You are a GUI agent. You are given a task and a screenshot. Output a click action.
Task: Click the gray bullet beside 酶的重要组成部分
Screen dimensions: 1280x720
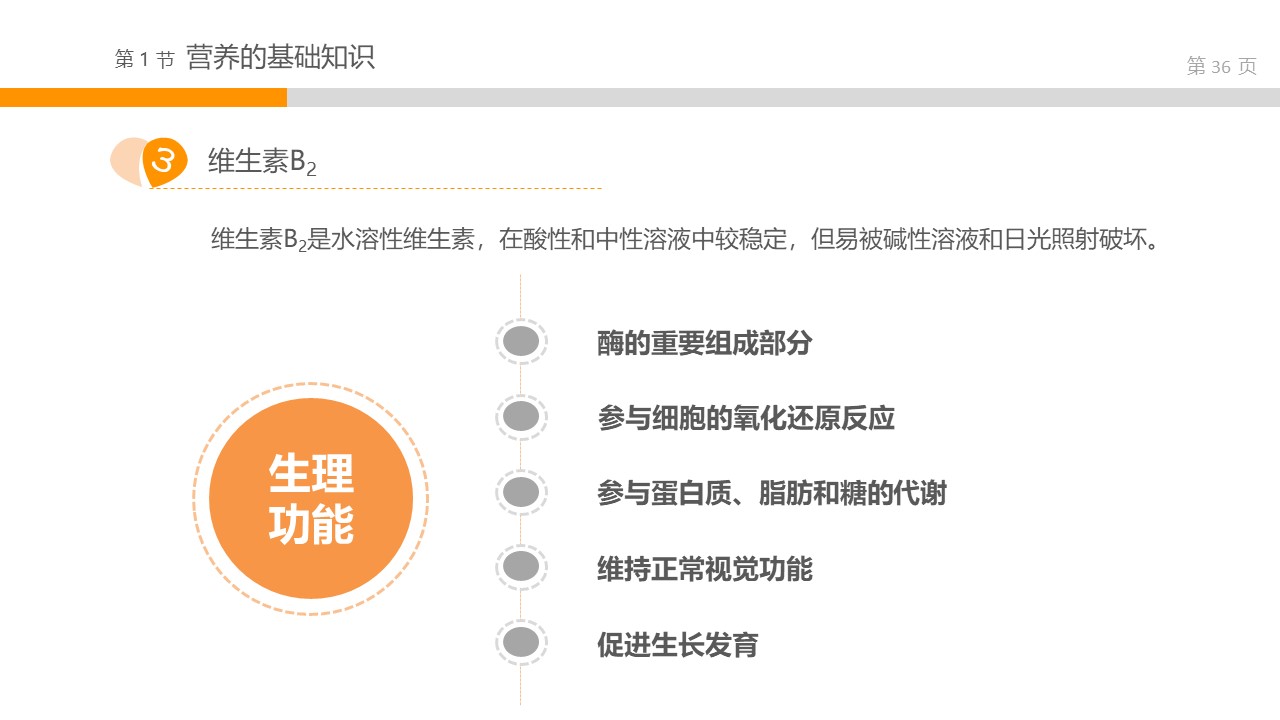[x=521, y=342]
